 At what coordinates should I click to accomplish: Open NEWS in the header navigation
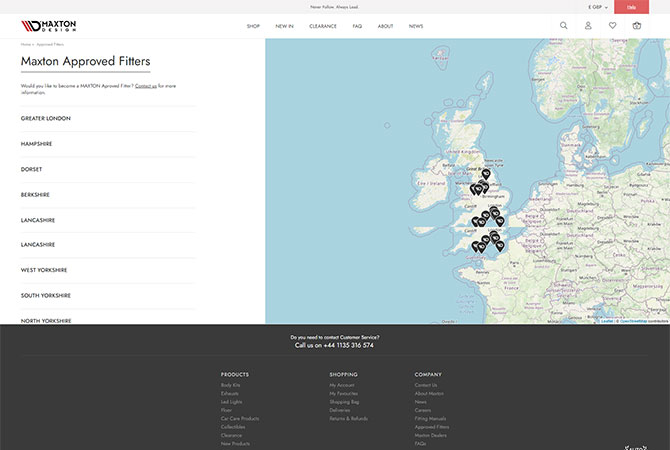coord(416,26)
